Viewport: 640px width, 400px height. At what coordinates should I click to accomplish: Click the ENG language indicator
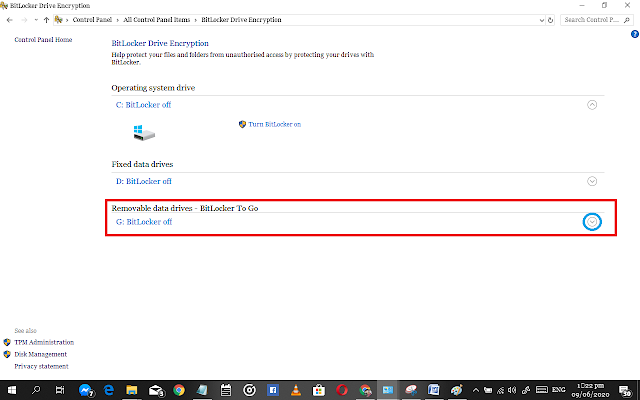pos(558,390)
